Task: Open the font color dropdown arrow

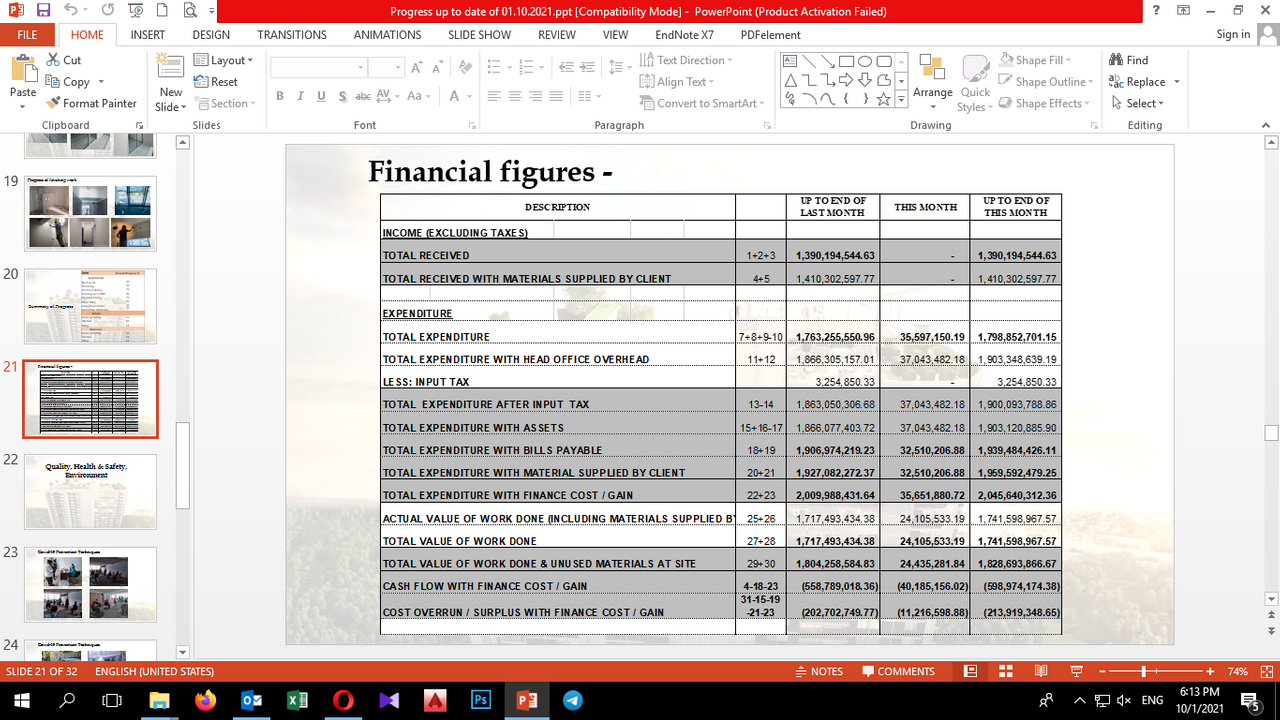Action: pyautogui.click(x=469, y=96)
